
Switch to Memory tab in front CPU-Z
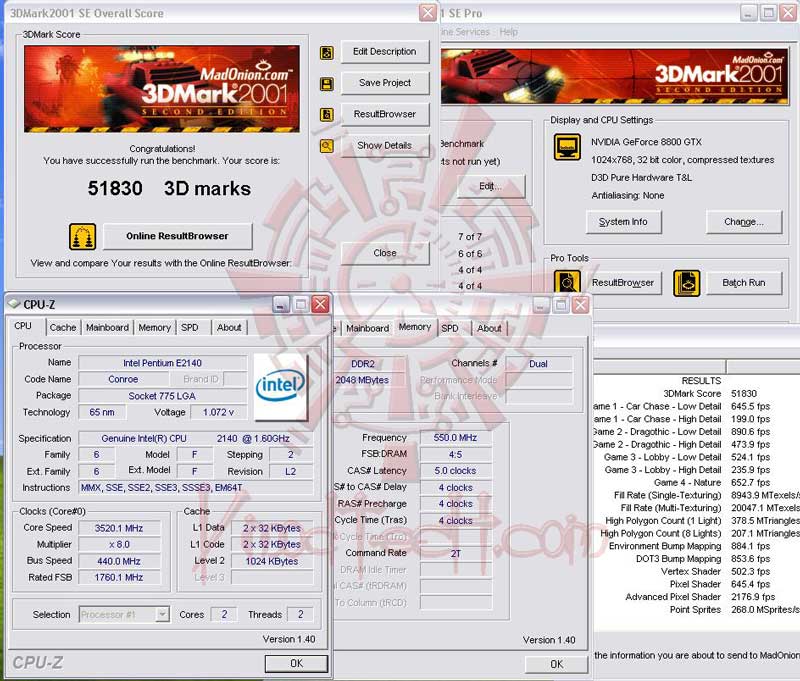(x=154, y=327)
